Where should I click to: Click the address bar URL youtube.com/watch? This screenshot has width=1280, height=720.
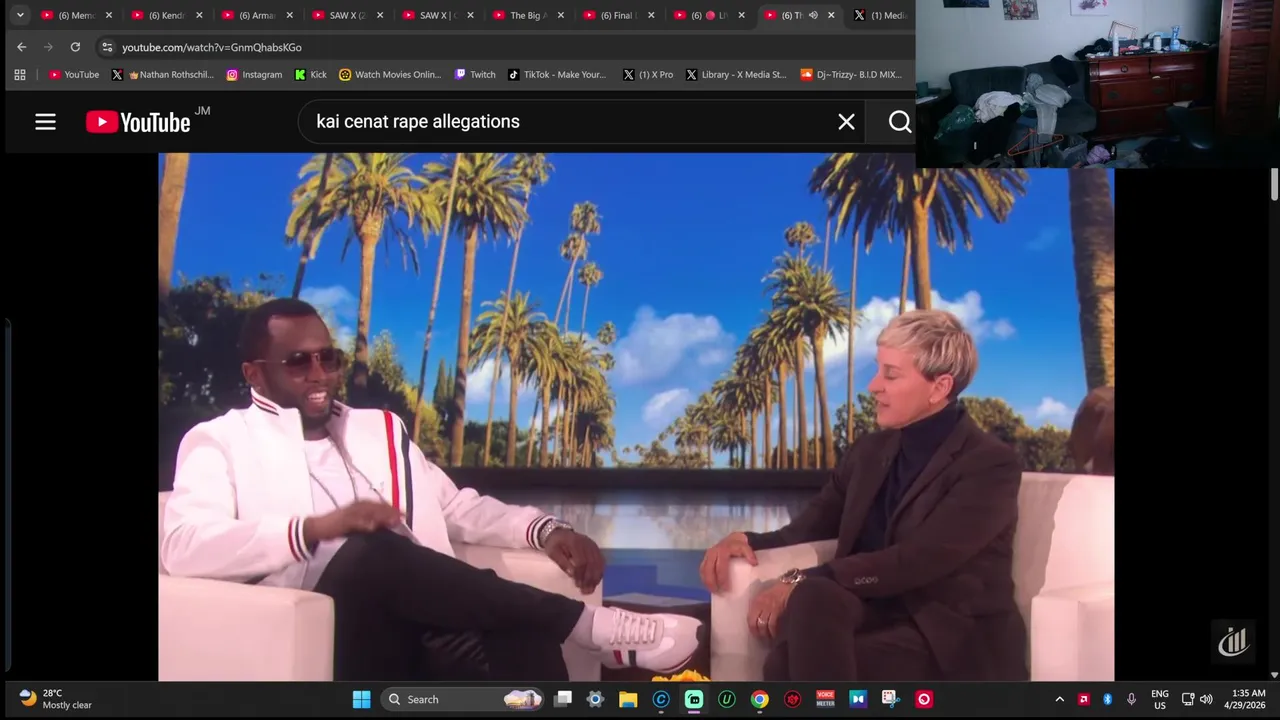coord(211,47)
